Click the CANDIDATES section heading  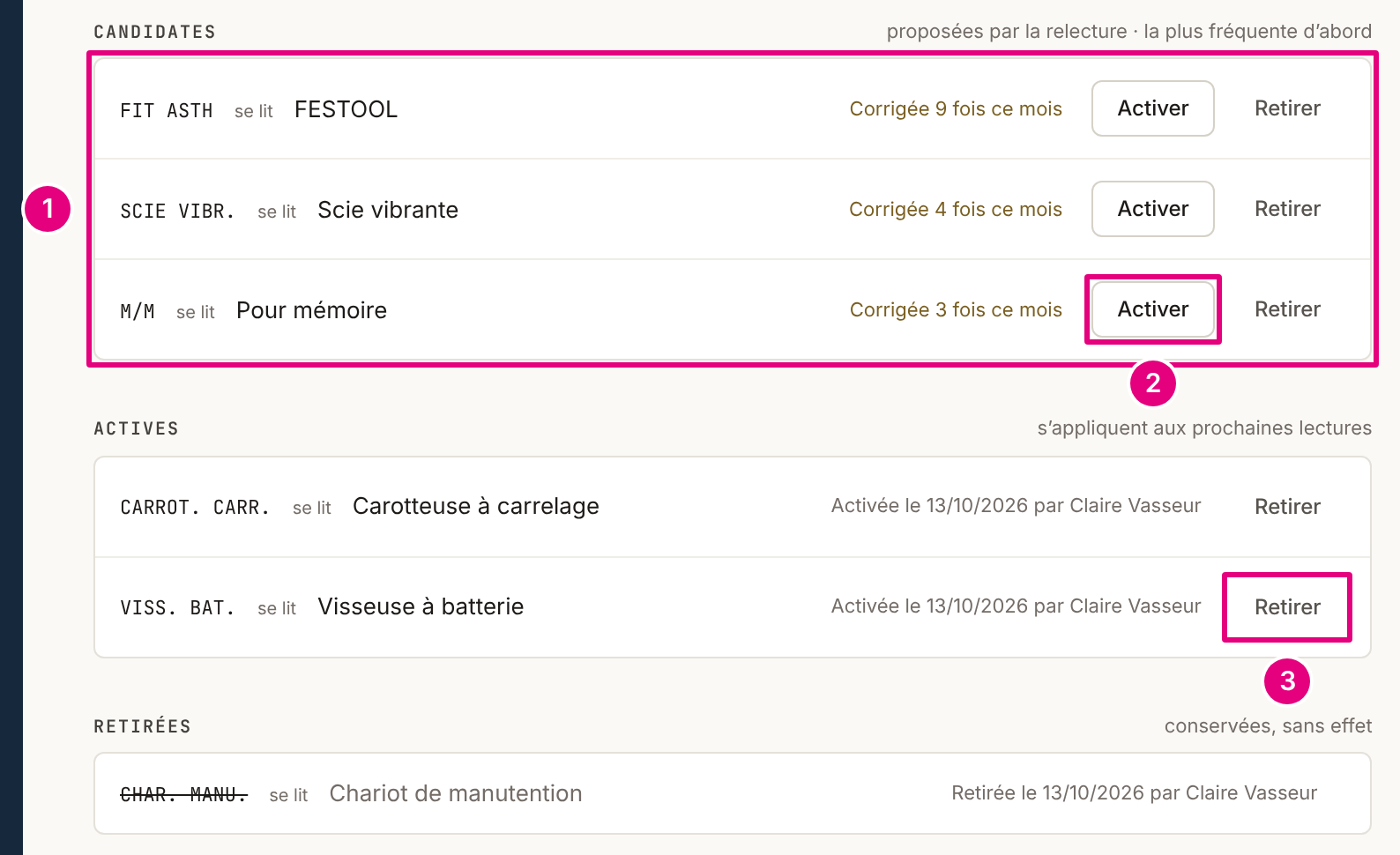(155, 32)
